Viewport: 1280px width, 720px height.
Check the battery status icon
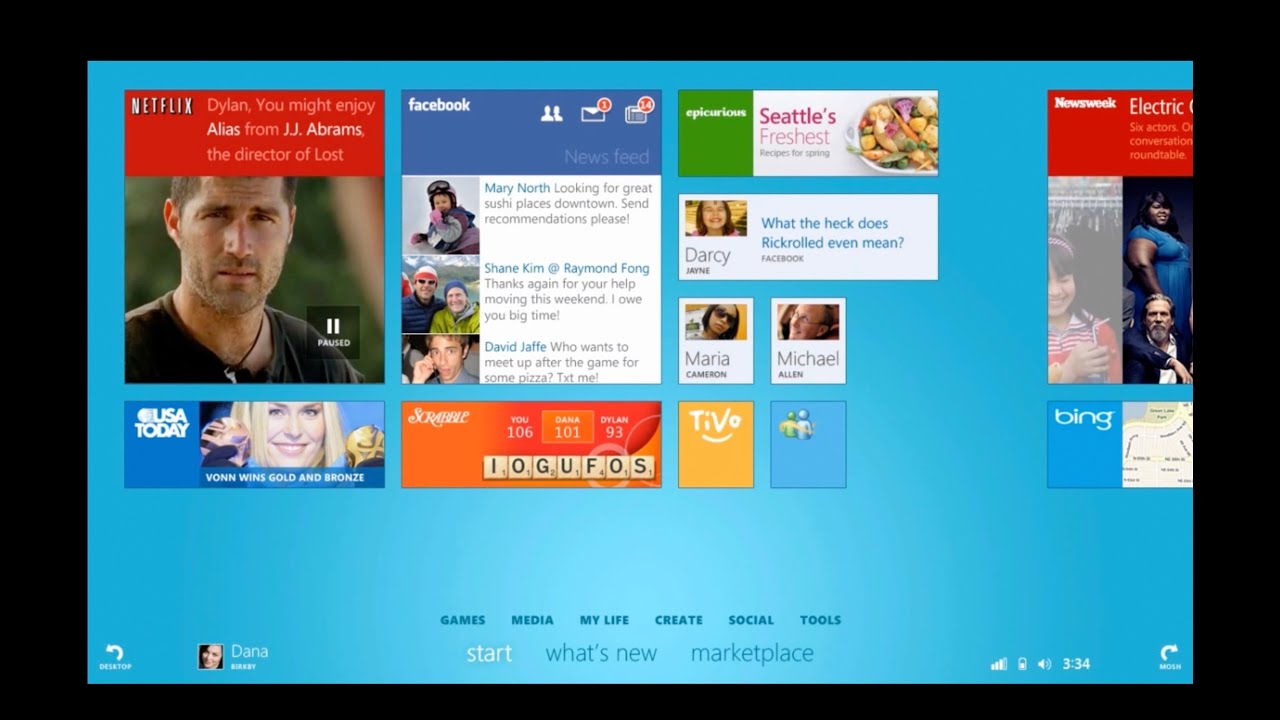pyautogui.click(x=1022, y=664)
